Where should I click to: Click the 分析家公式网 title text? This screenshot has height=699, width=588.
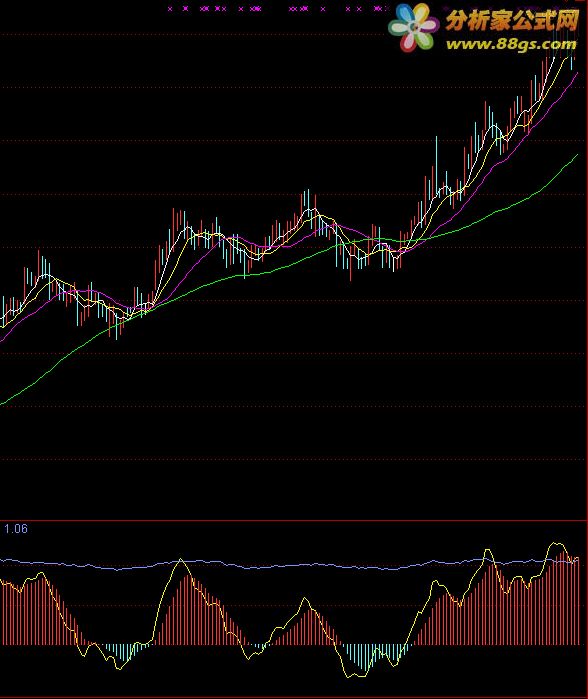coord(512,20)
